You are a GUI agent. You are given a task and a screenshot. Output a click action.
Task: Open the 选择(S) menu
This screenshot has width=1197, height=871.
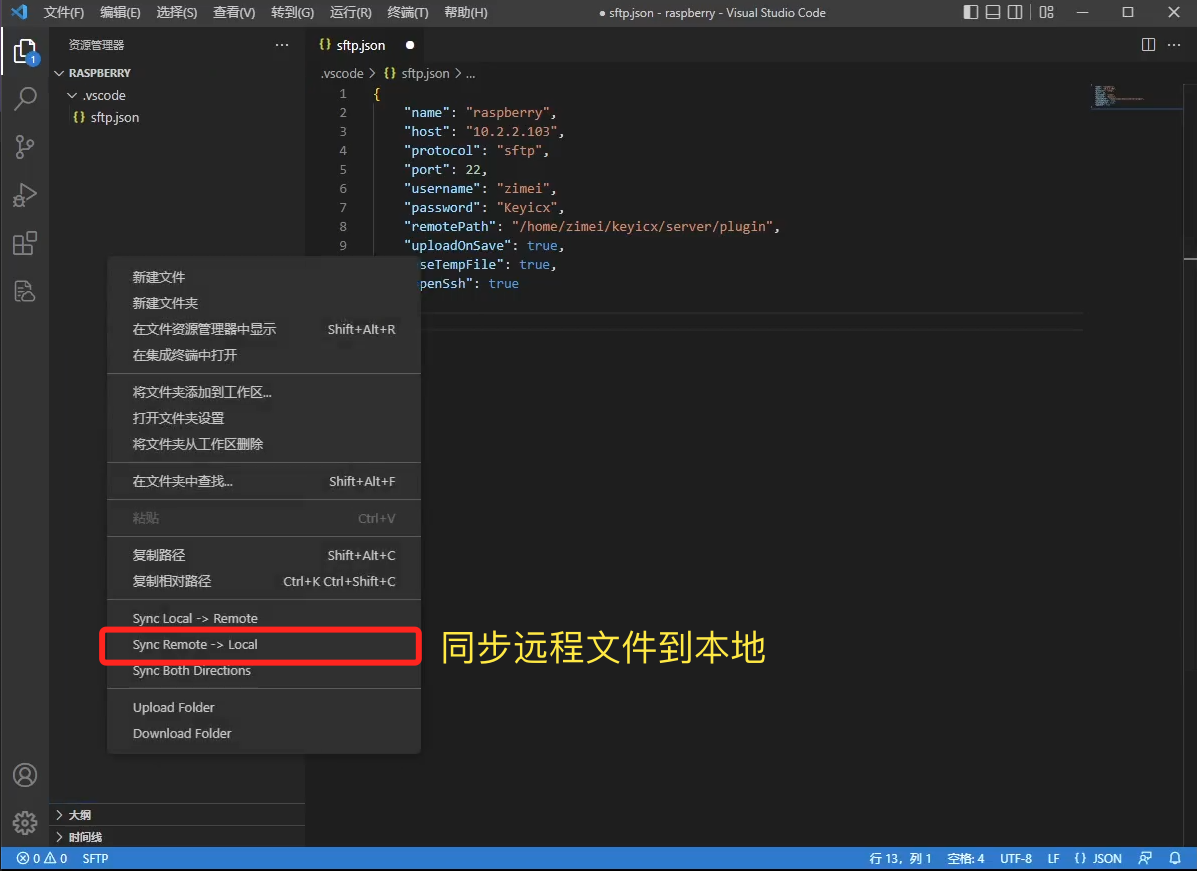(176, 12)
